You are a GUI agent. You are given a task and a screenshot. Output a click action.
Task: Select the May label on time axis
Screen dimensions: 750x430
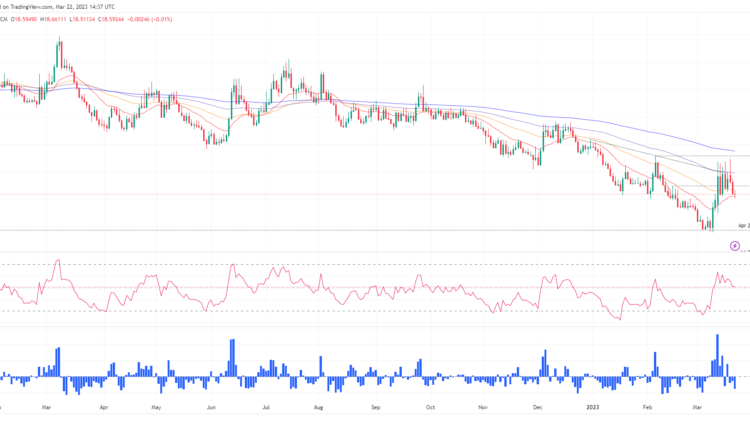(156, 408)
